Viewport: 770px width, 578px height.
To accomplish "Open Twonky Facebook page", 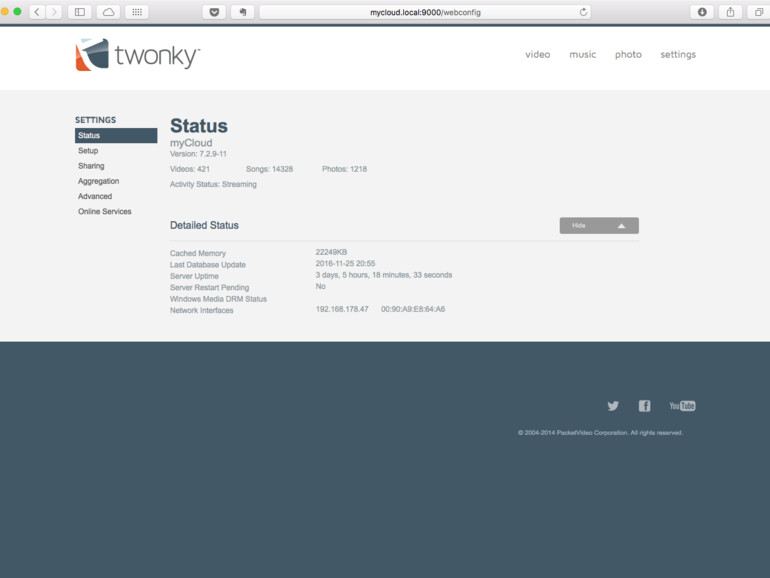I will pos(644,406).
